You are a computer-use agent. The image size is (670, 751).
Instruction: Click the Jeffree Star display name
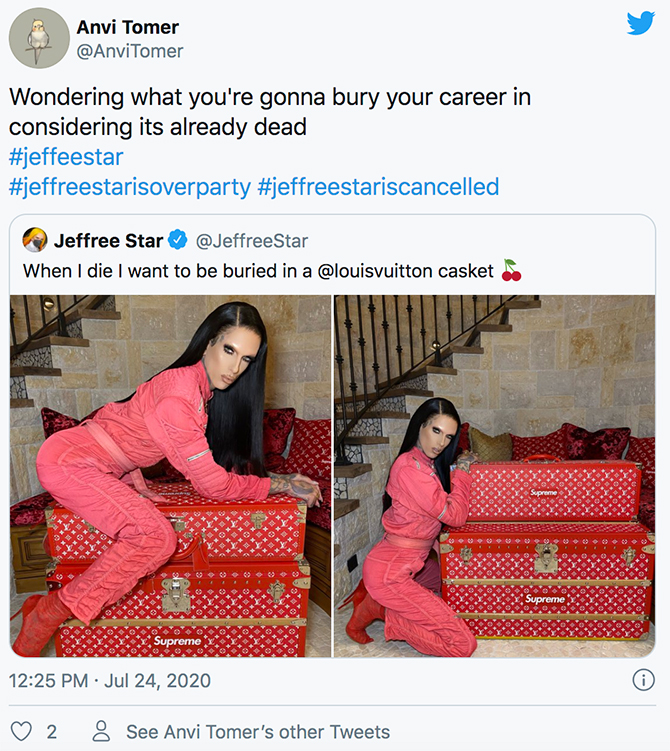(109, 240)
